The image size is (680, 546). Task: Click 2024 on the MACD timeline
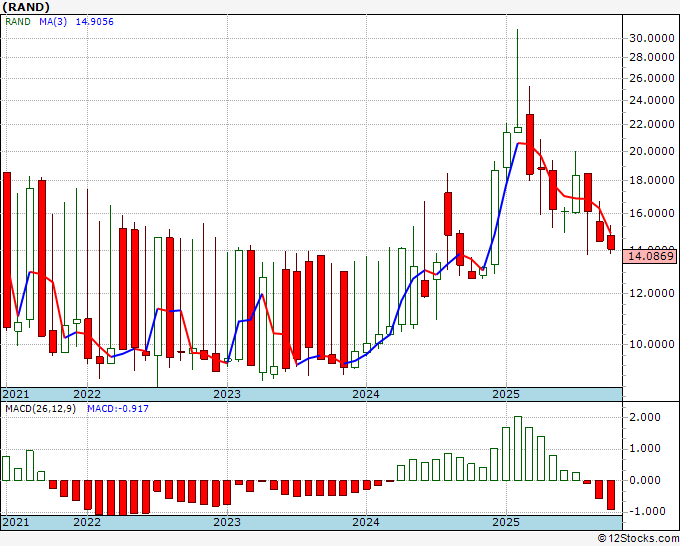tap(366, 522)
